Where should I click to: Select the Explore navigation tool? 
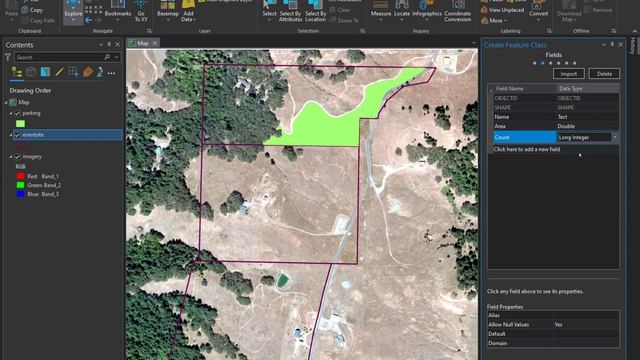click(73, 11)
